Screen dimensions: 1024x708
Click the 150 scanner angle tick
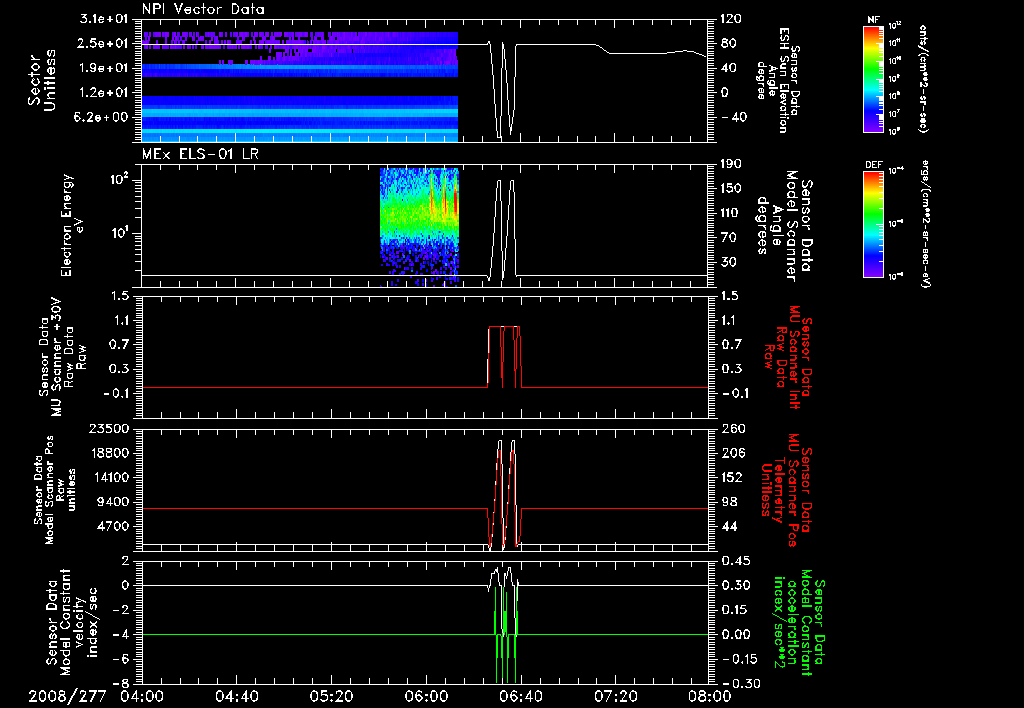pos(733,188)
